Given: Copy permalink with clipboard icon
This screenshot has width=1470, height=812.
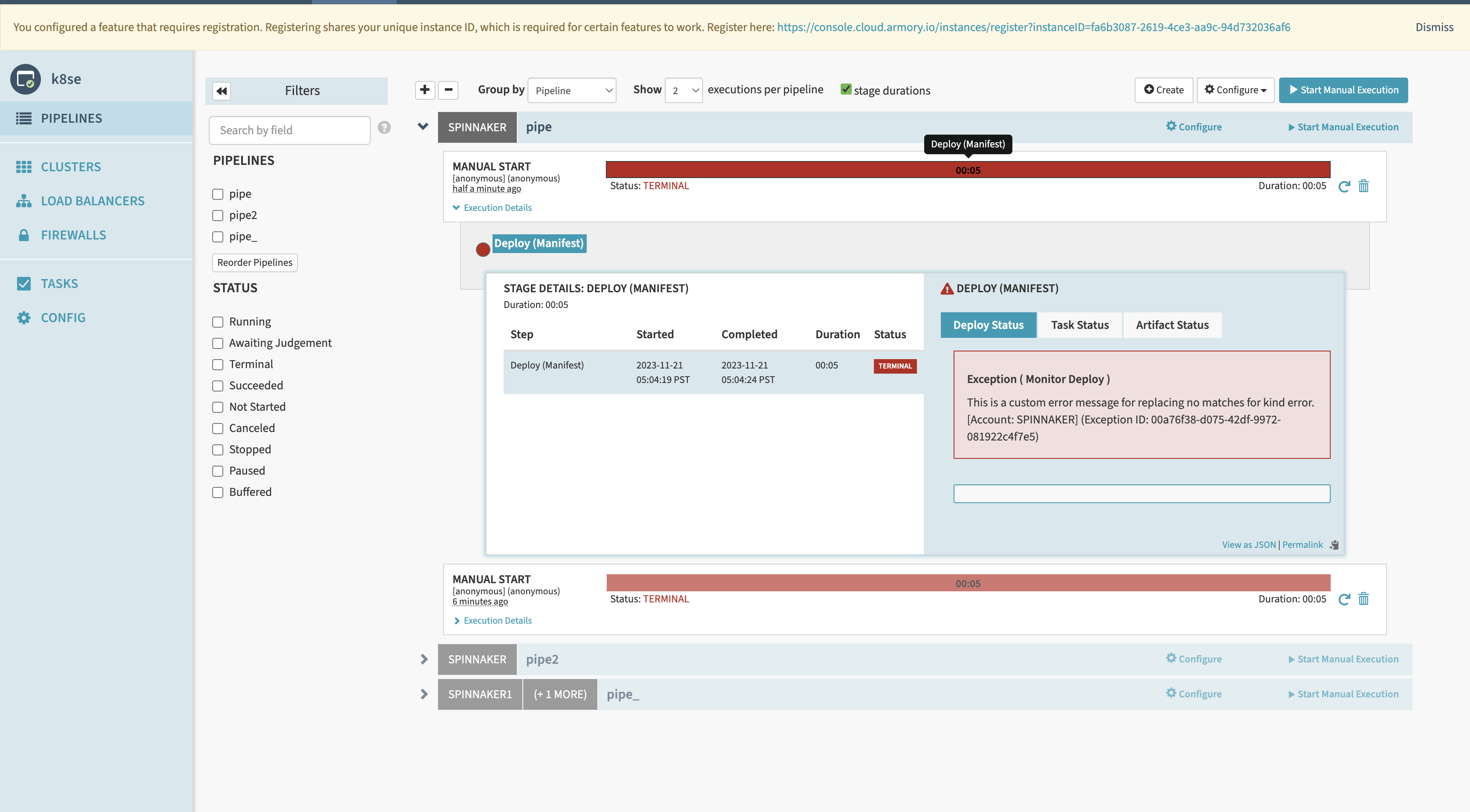Looking at the screenshot, I should [1334, 545].
